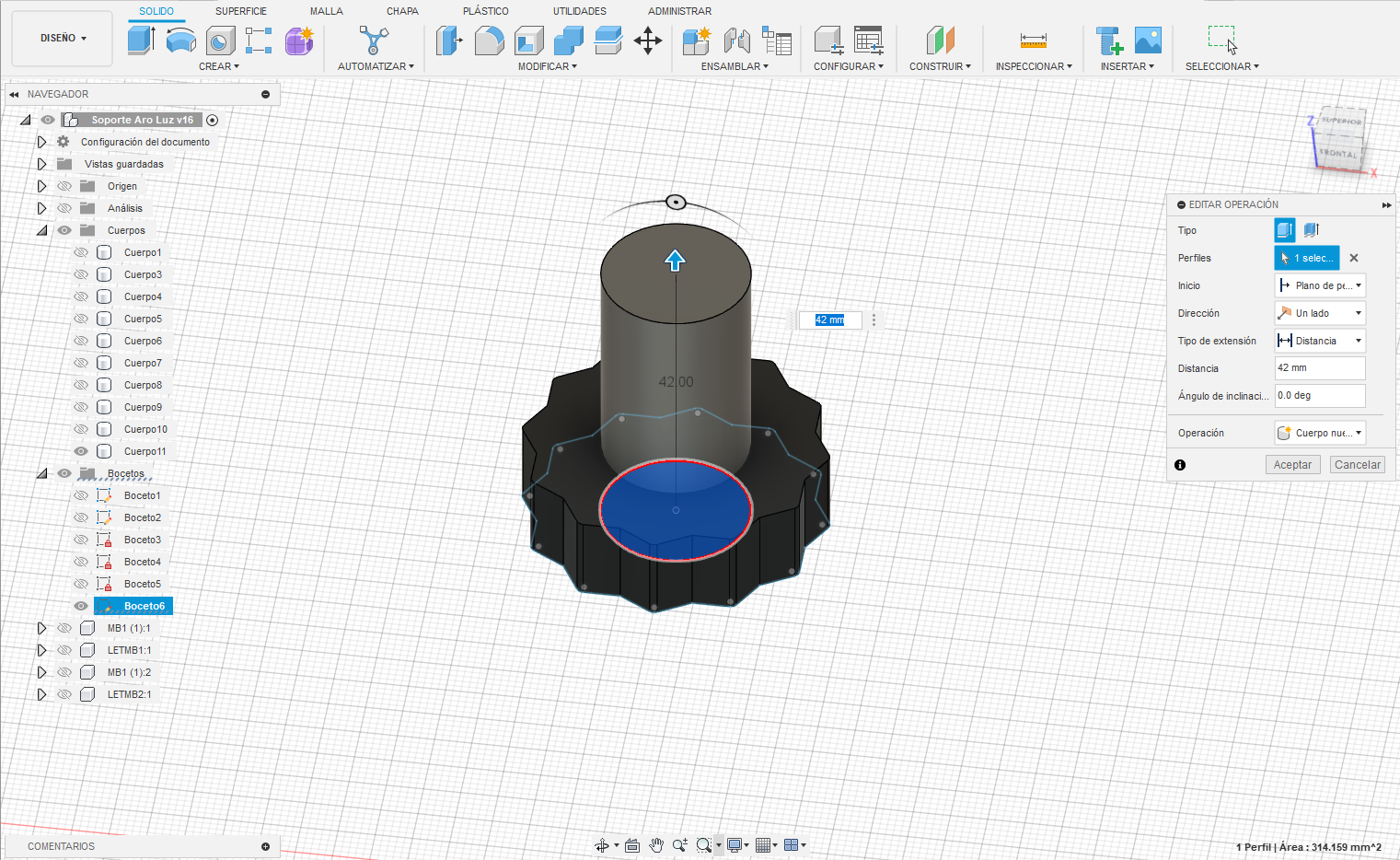Clear the Perfiles selection with the X

tap(1354, 258)
